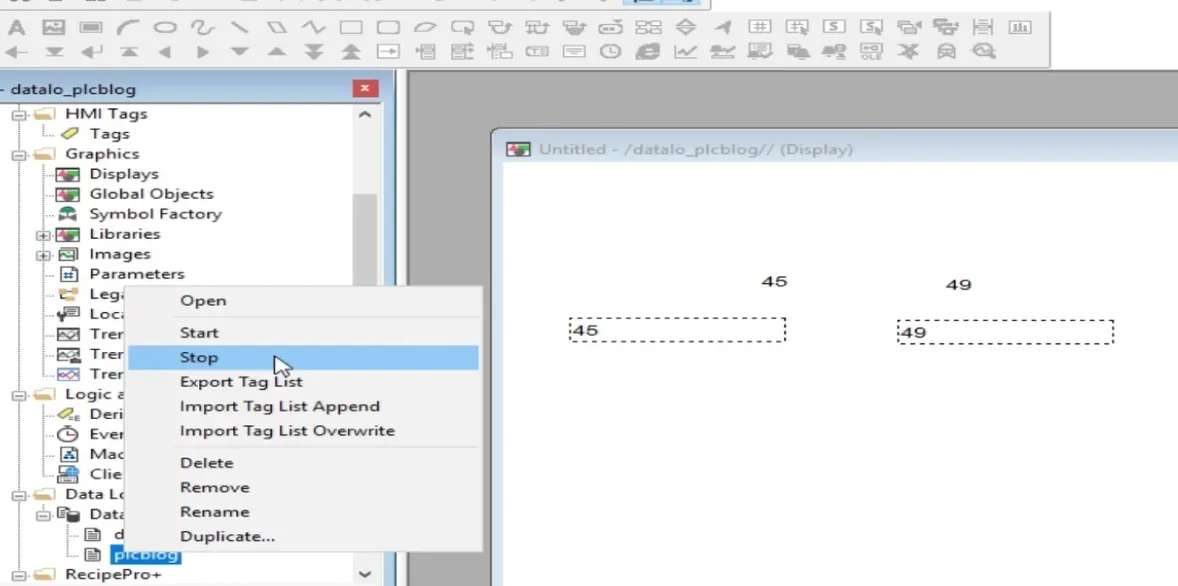Click the explorer scrollbar down arrow
The height and width of the screenshot is (586, 1178).
coord(364,574)
